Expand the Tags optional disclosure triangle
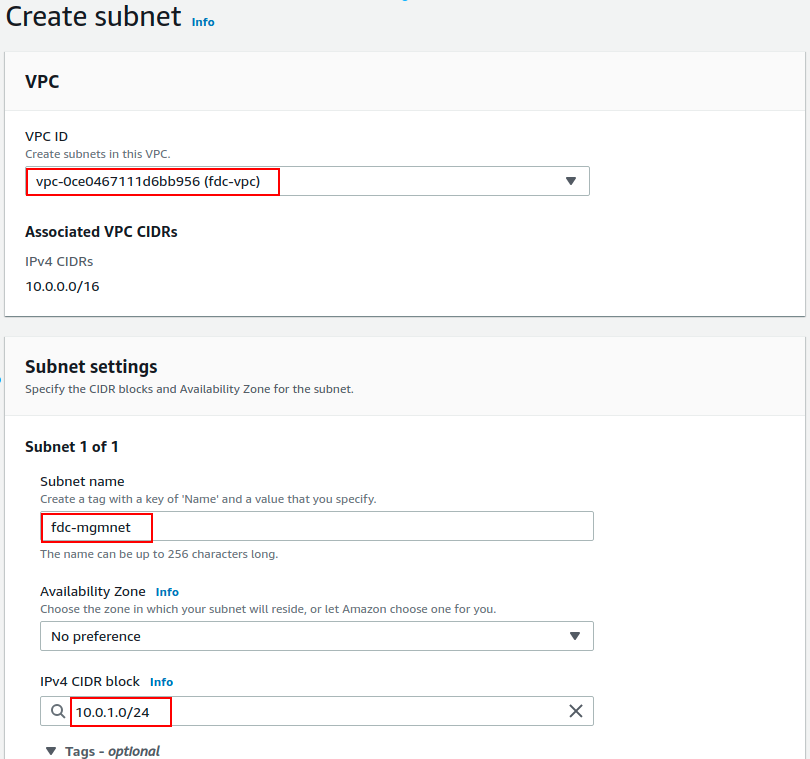Screen dimensions: 810x759 click(50, 751)
